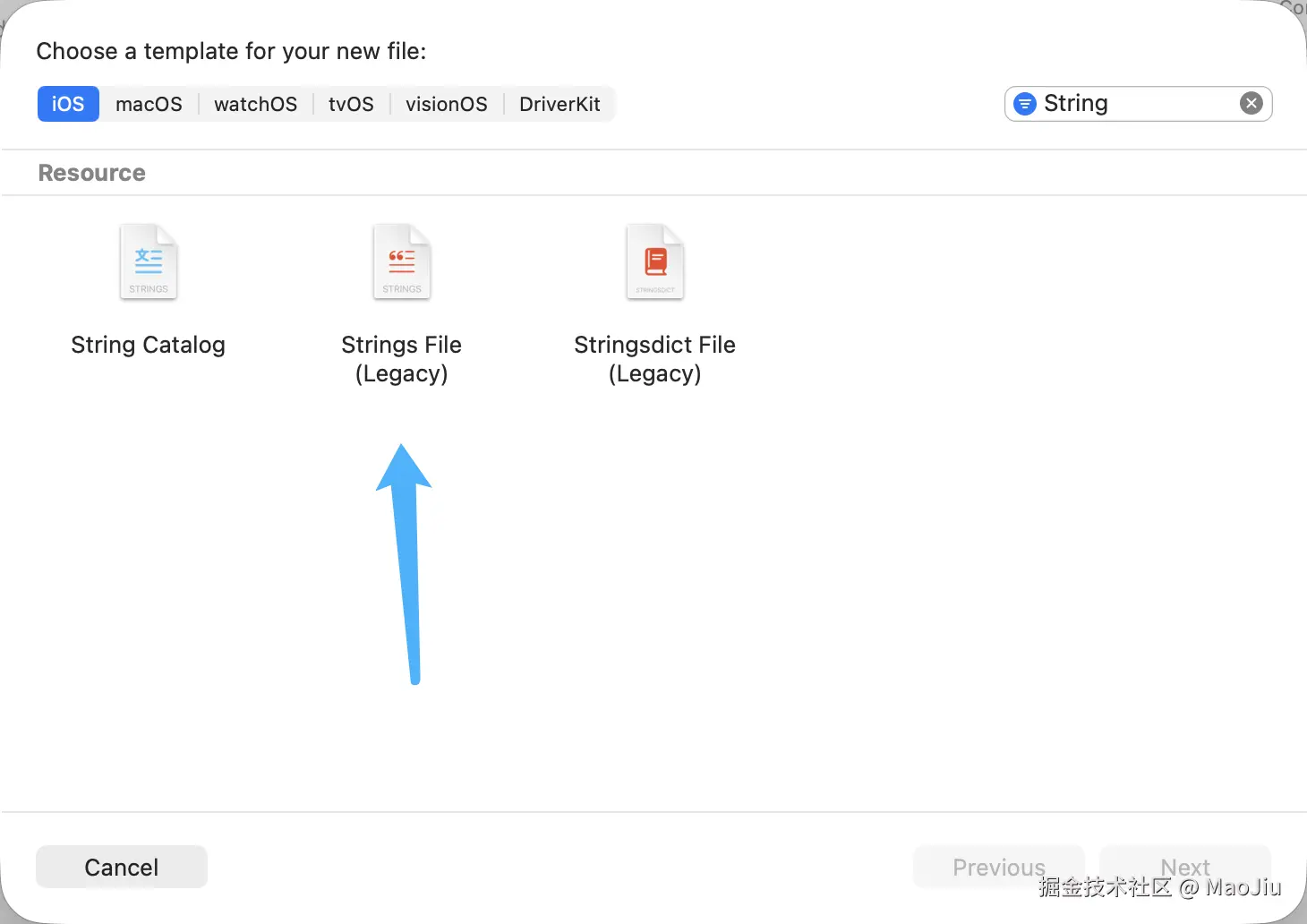The image size is (1307, 924).
Task: Select the visionOS tab
Action: [x=446, y=104]
